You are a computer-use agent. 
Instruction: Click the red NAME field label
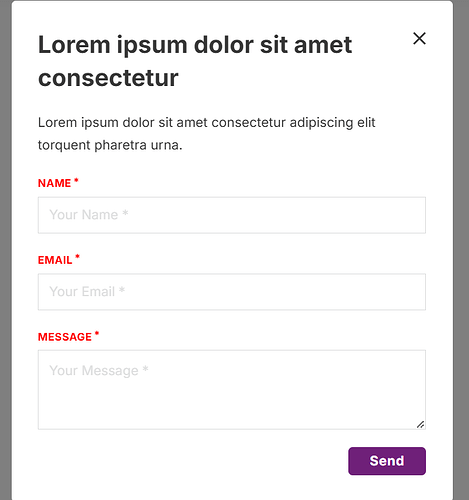(x=54, y=183)
